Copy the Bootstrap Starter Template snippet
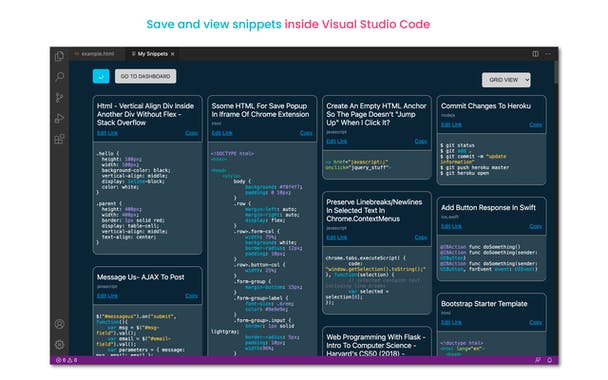Image resolution: width=608 pixels, height=380 pixels. pos(535,323)
